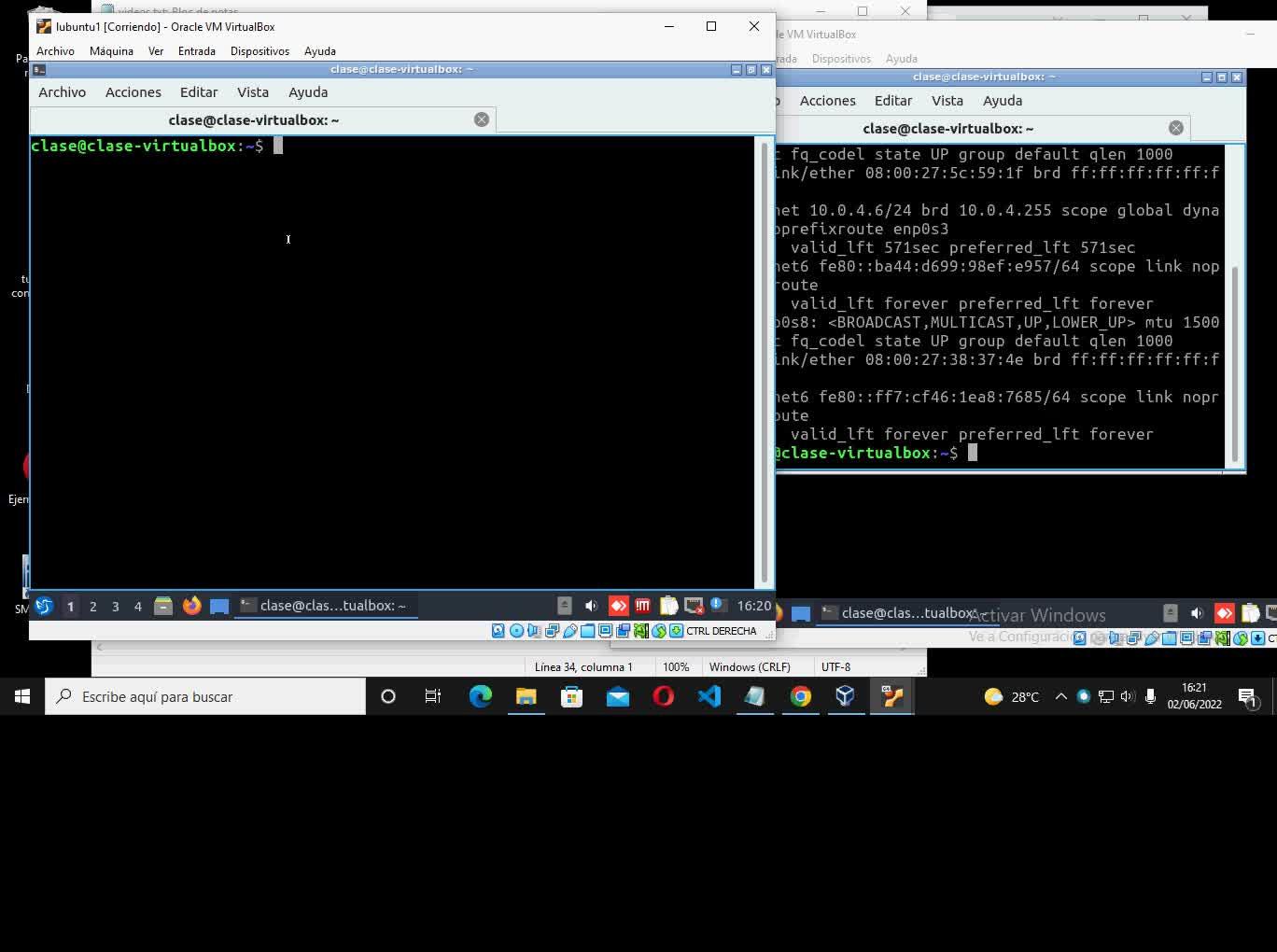The height and width of the screenshot is (952, 1277).
Task: Open the update notifier icon in lubuntu1 tray
Action: pos(718,605)
